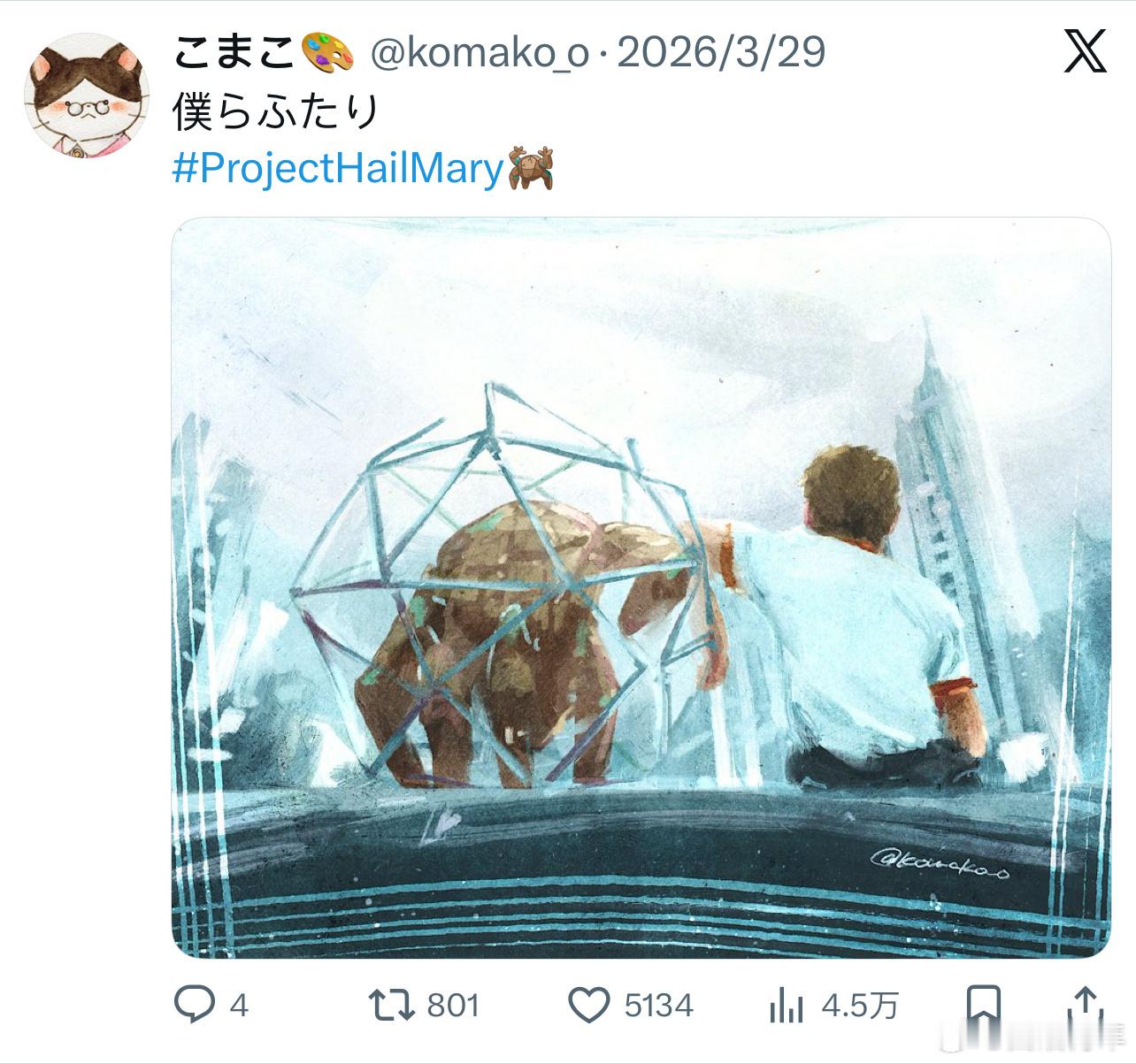Open the #ProjectHailMary hashtag link

click(337, 167)
